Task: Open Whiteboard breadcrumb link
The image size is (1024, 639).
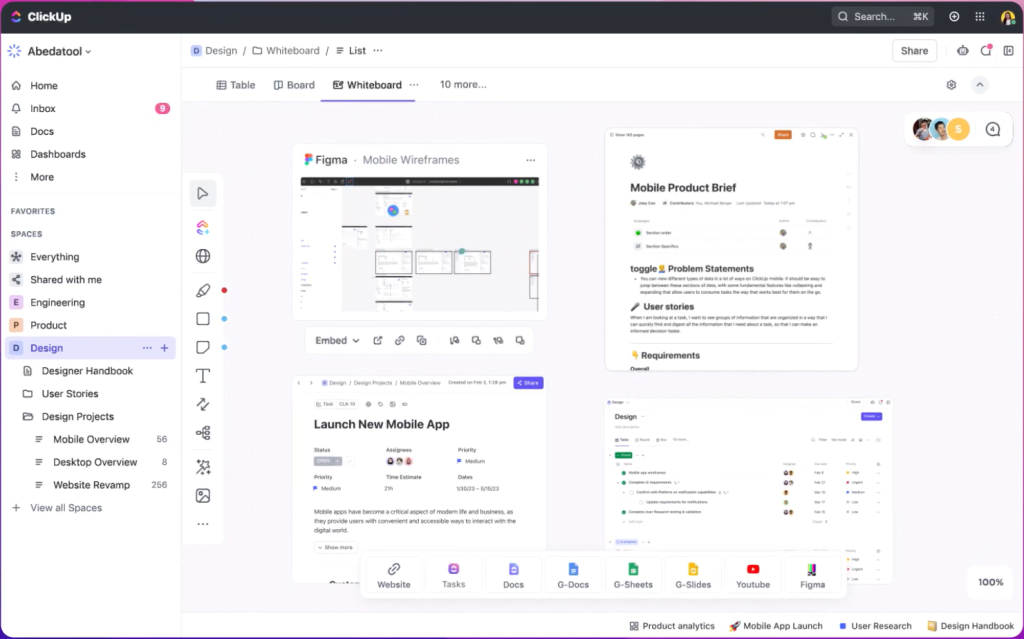Action: [286, 50]
